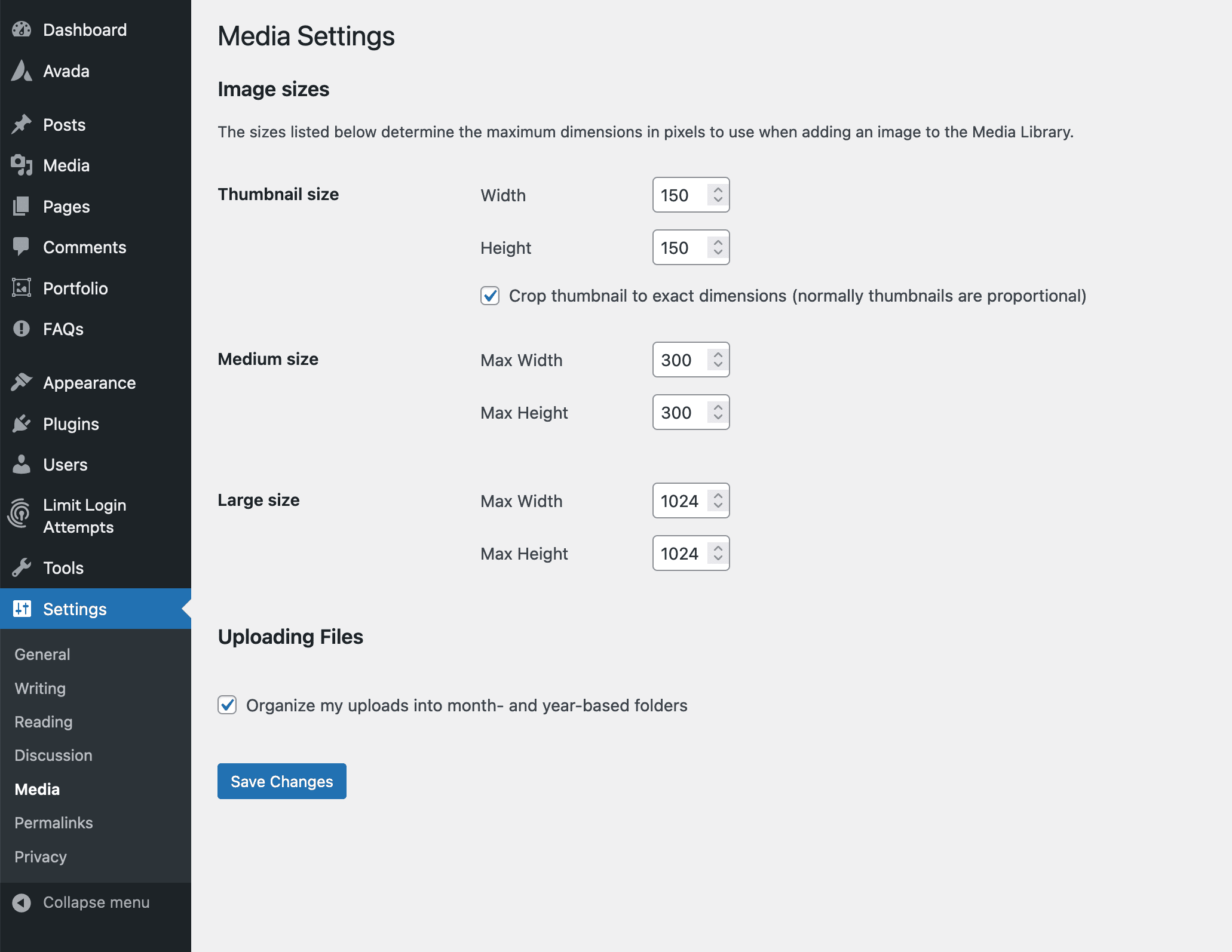The width and height of the screenshot is (1232, 952).
Task: Click the Dashboard gauge icon
Action: pos(22,30)
